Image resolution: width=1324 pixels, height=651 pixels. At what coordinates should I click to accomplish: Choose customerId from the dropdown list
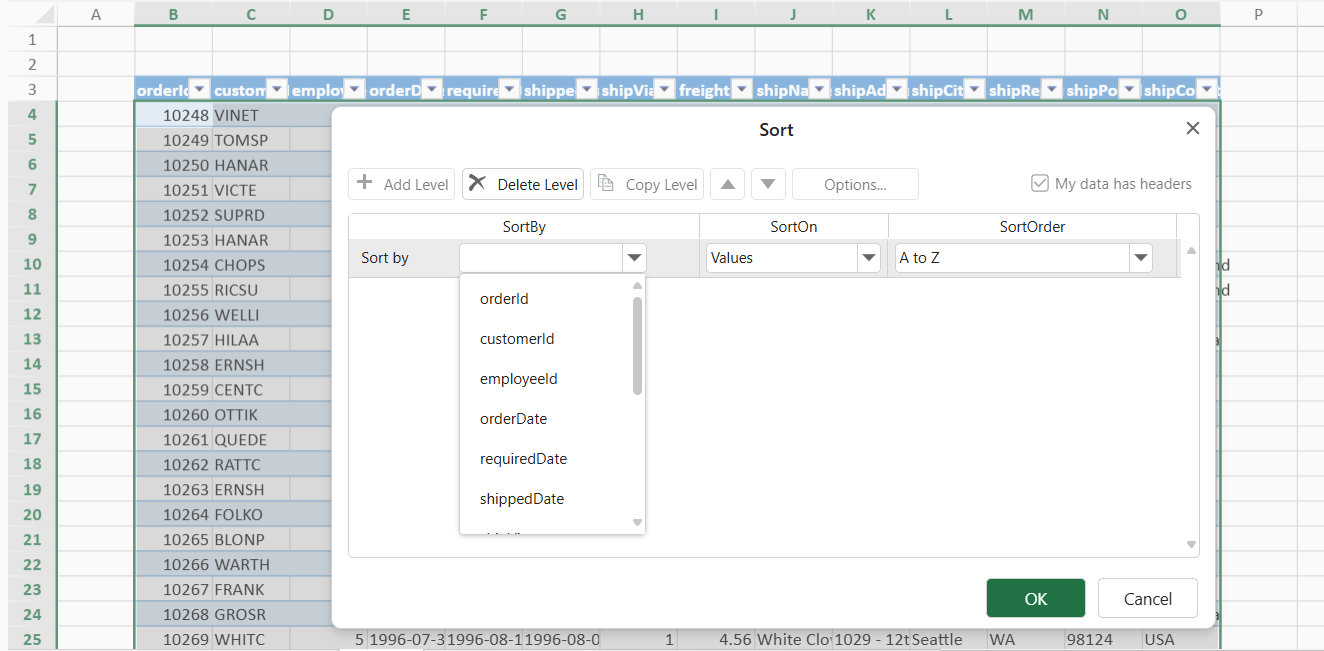click(x=517, y=339)
